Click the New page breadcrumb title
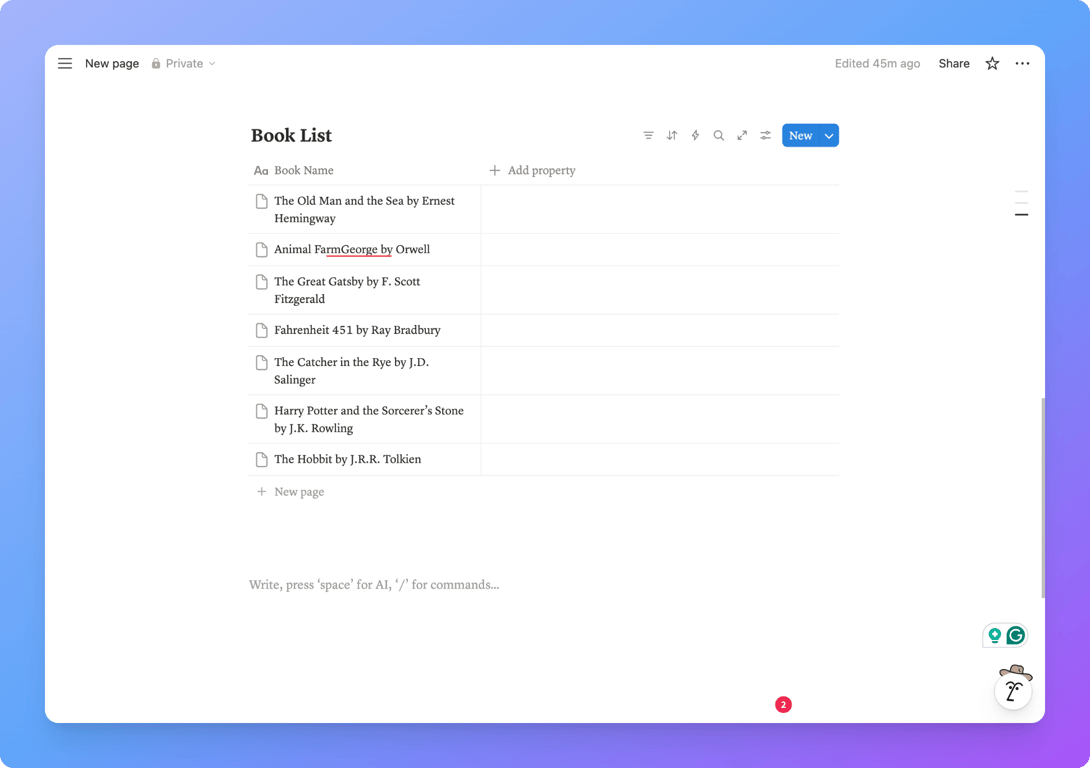Image resolution: width=1090 pixels, height=768 pixels. [x=112, y=63]
